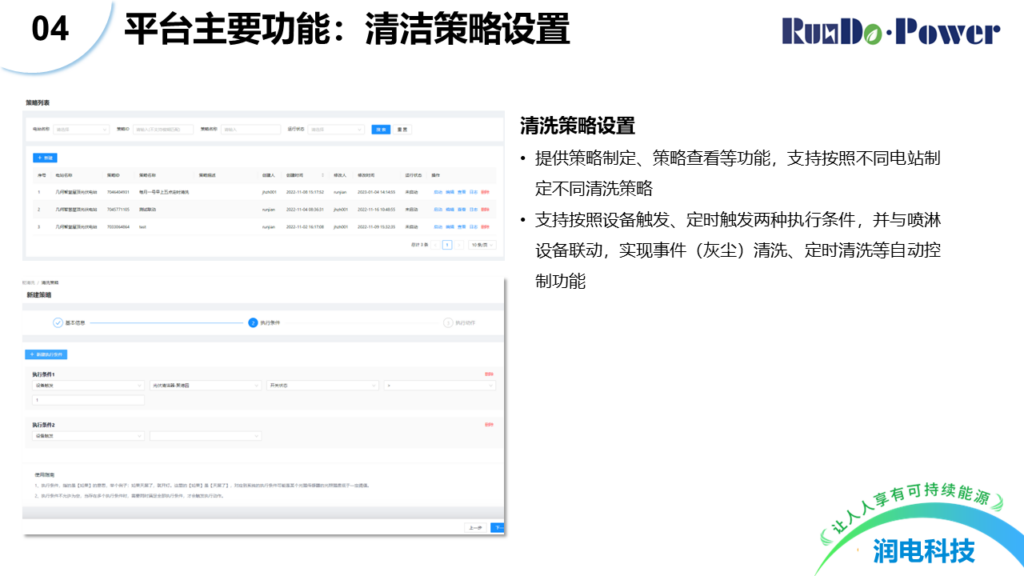This screenshot has height=576, width=1024.
Task: Open the 运行状态 filter dropdown
Action: tap(336, 129)
